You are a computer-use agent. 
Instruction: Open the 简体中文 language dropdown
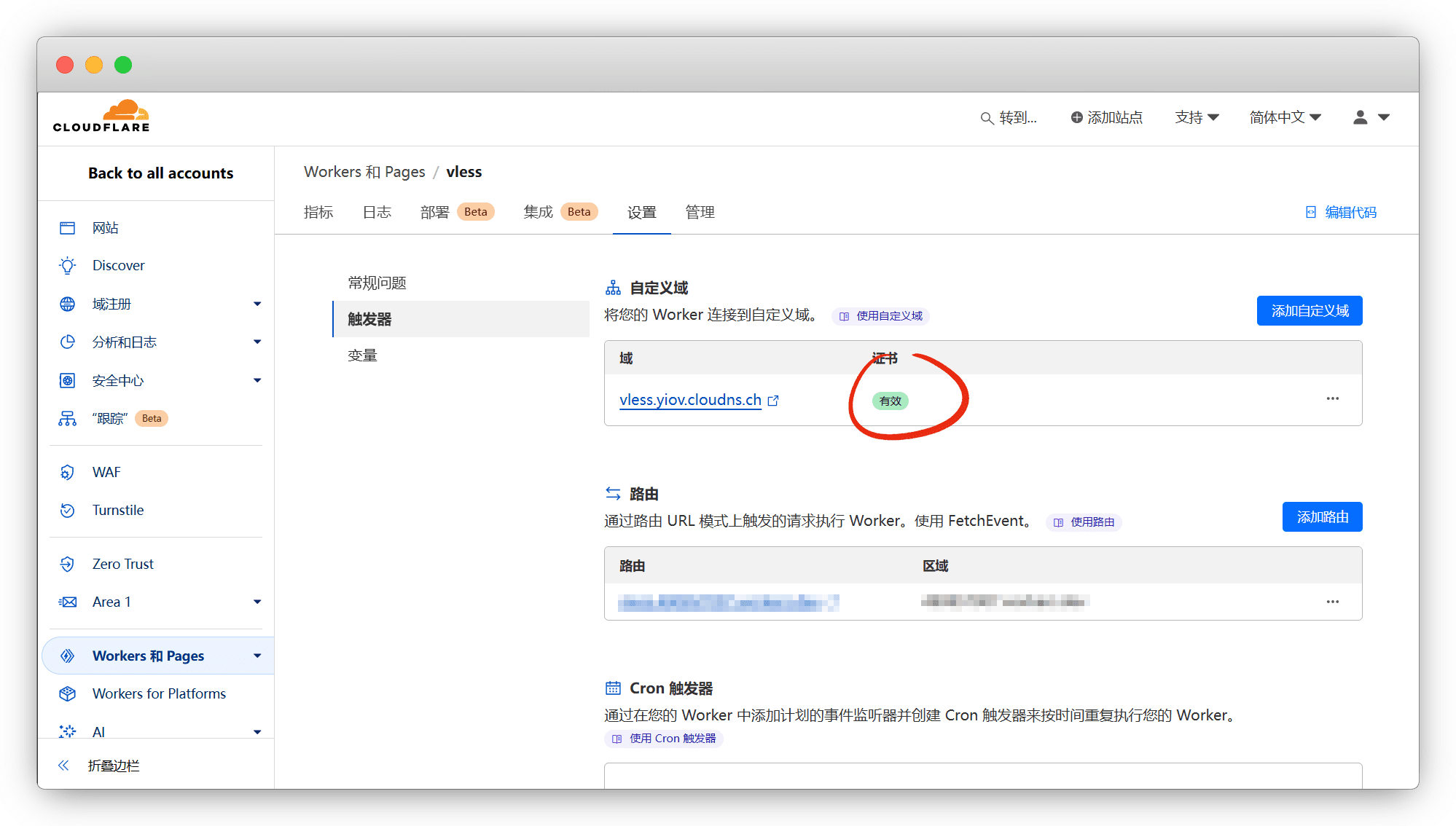[1285, 118]
